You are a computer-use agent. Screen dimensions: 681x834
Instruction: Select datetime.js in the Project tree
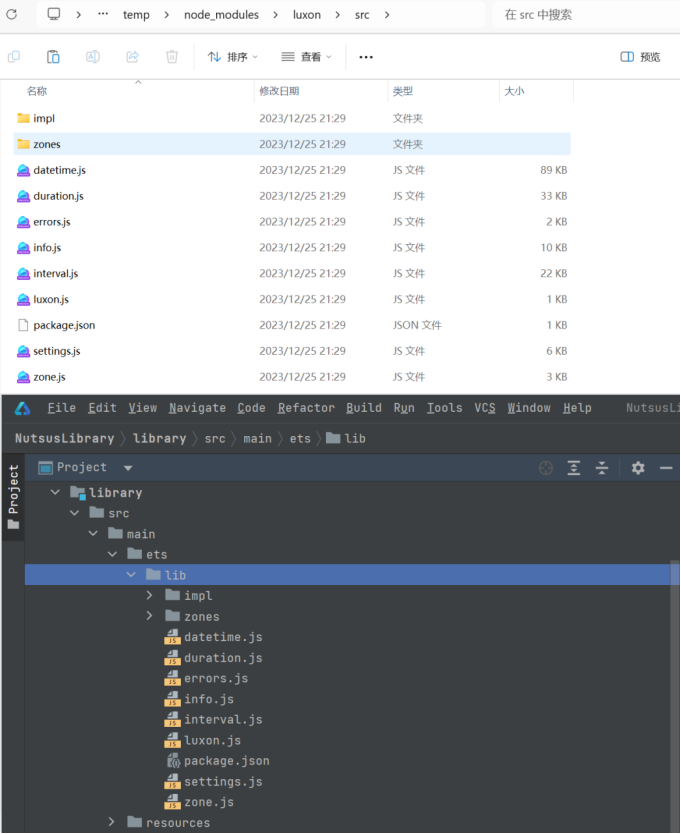click(214, 637)
